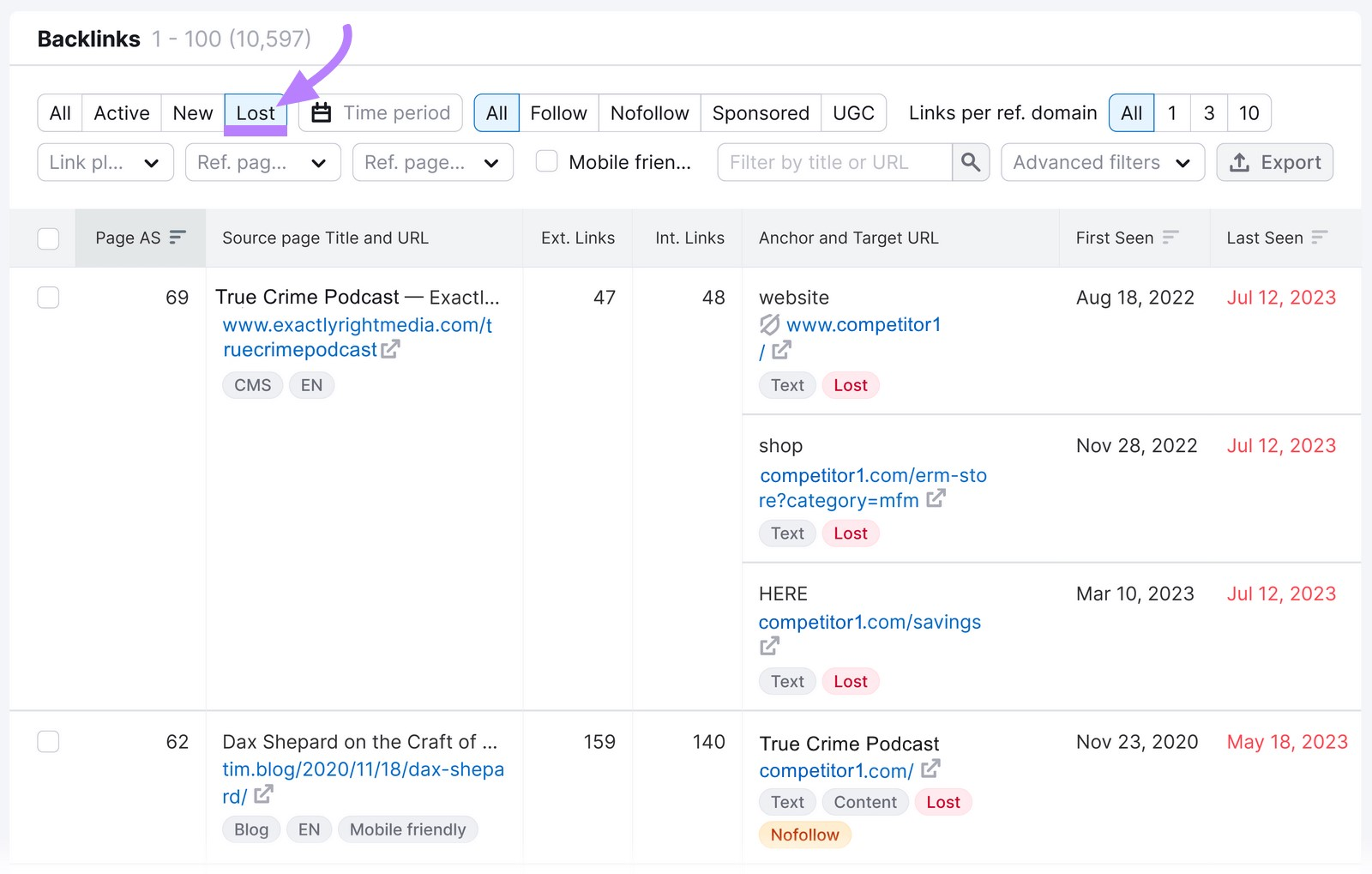Sort by the Last Seen column icon

pos(1321,238)
